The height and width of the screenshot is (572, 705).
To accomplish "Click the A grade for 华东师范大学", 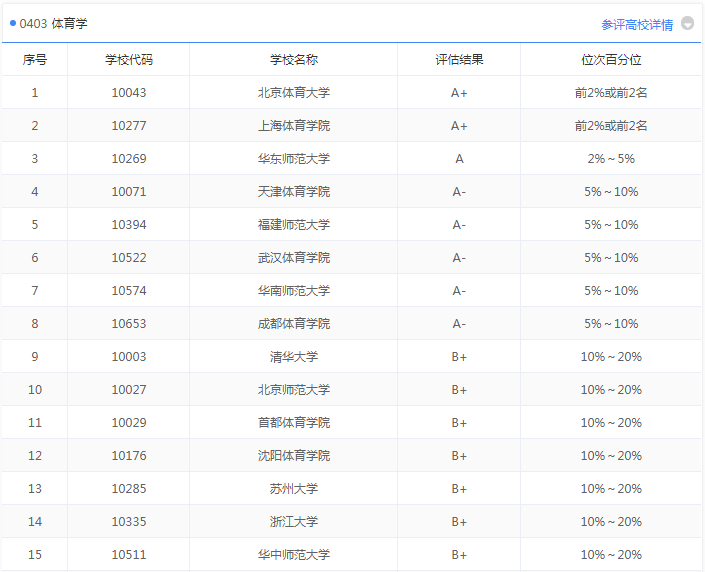I will click(x=459, y=159).
